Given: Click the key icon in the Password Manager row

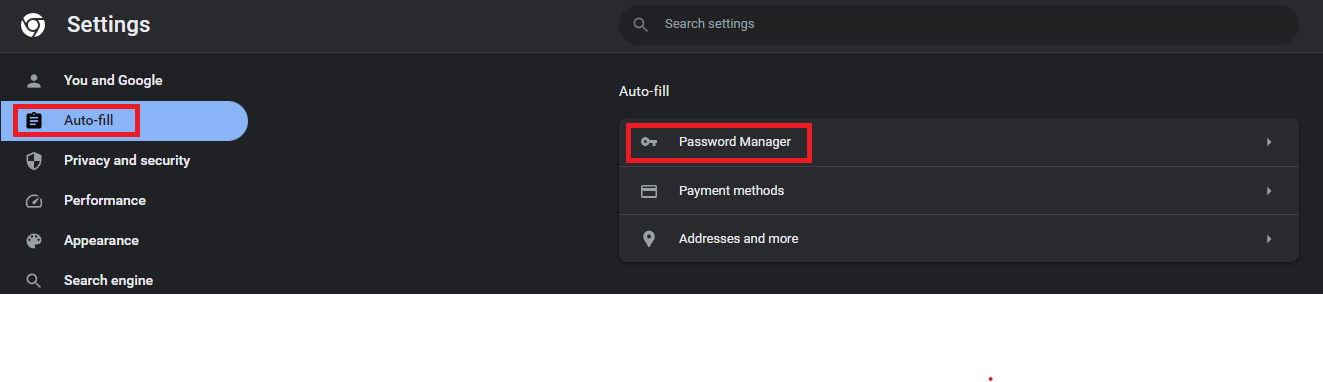Looking at the screenshot, I should click(649, 142).
